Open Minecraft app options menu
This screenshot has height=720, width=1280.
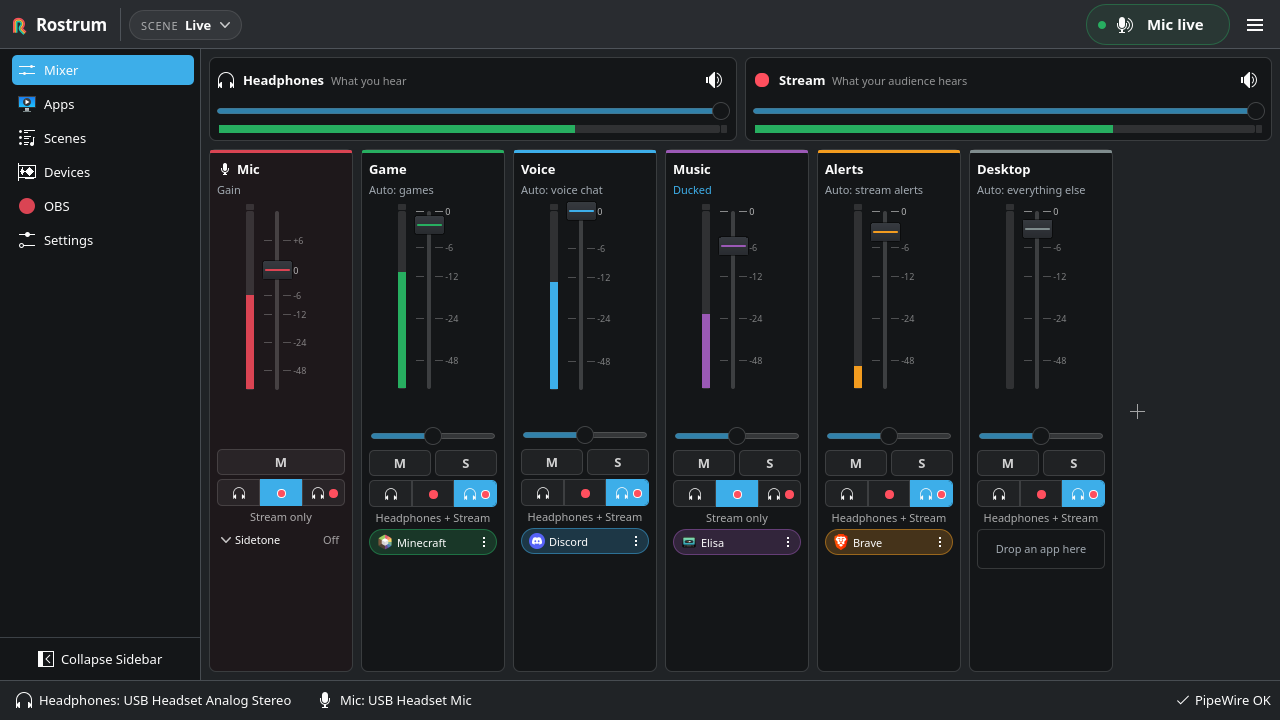pos(484,542)
